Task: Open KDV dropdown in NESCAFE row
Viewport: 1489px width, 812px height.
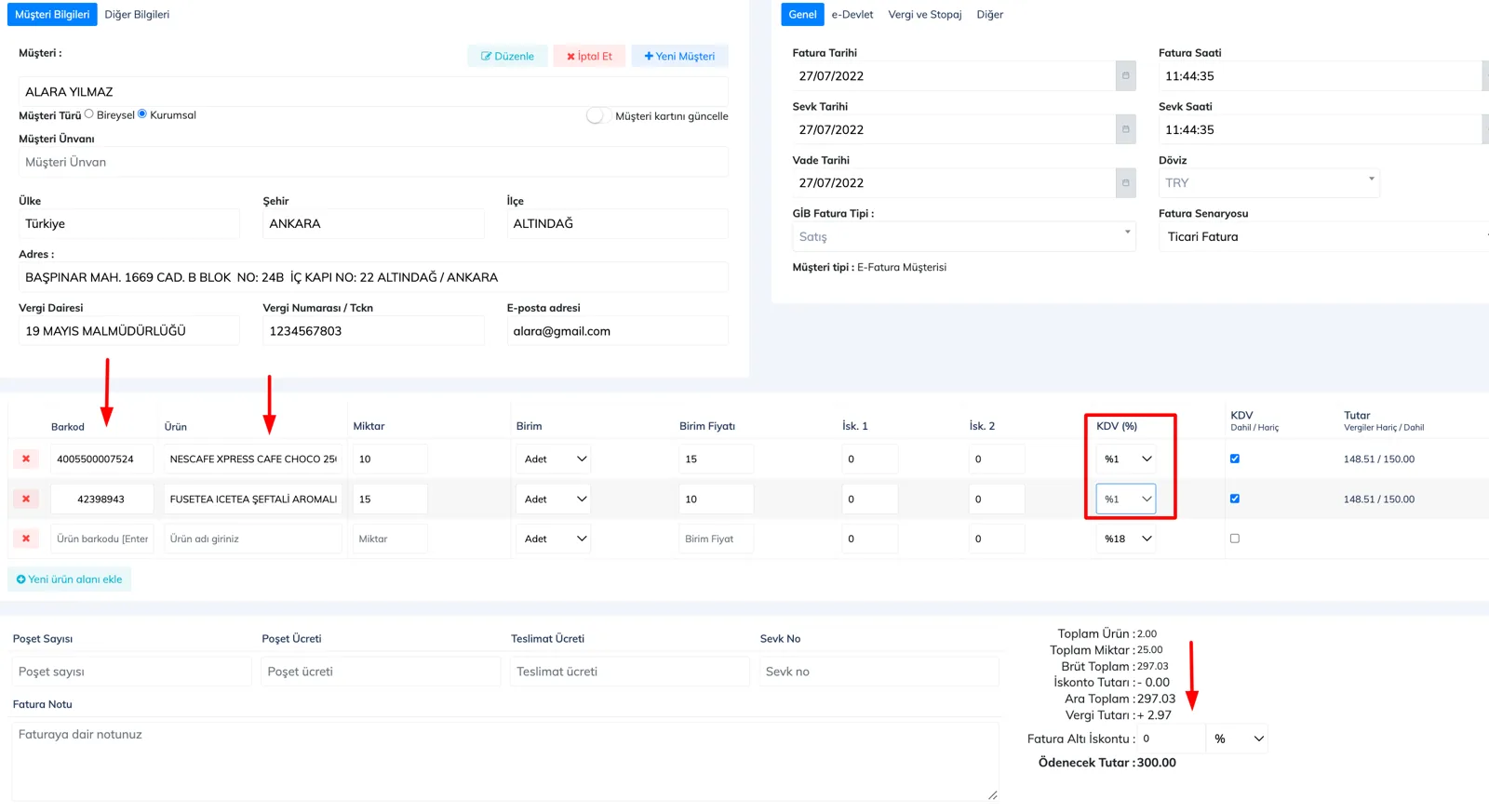Action: coord(1126,459)
